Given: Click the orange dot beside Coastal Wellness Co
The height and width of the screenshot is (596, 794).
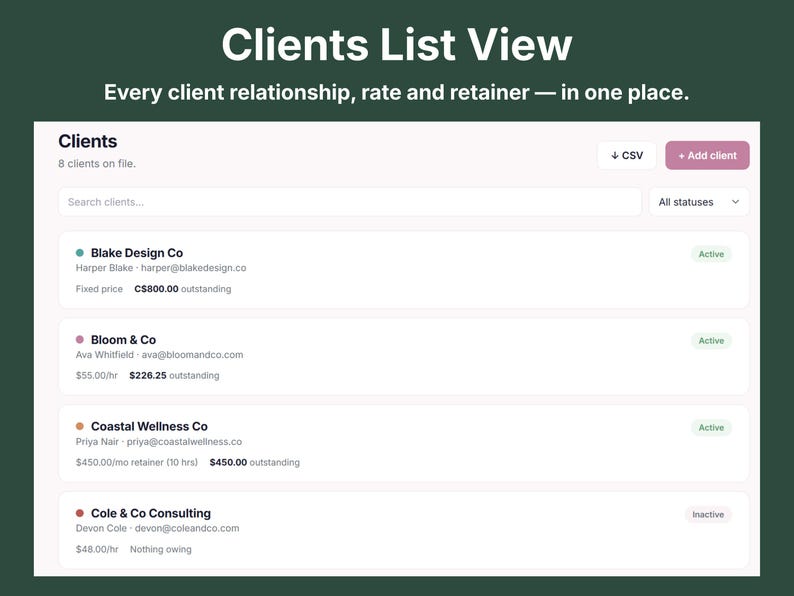Looking at the screenshot, I should click(80, 426).
